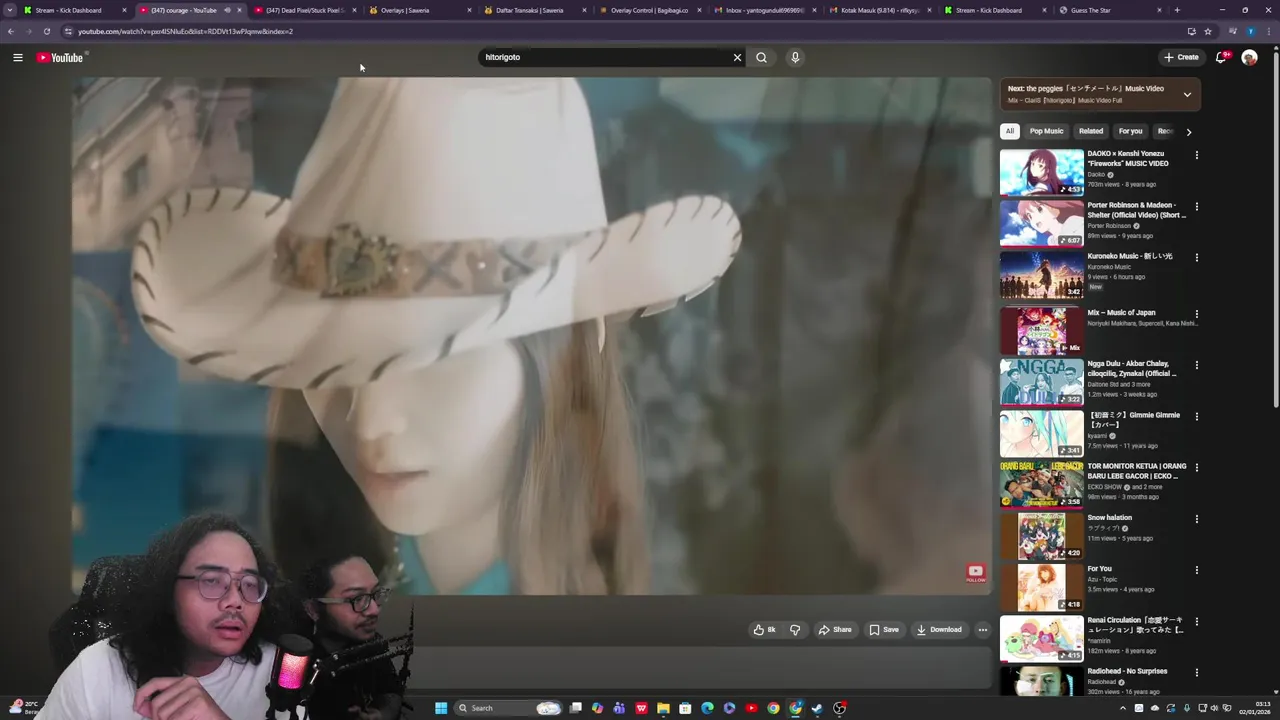Open the YouTube app in the taskbar
This screenshot has height=720, width=1280.
point(751,708)
